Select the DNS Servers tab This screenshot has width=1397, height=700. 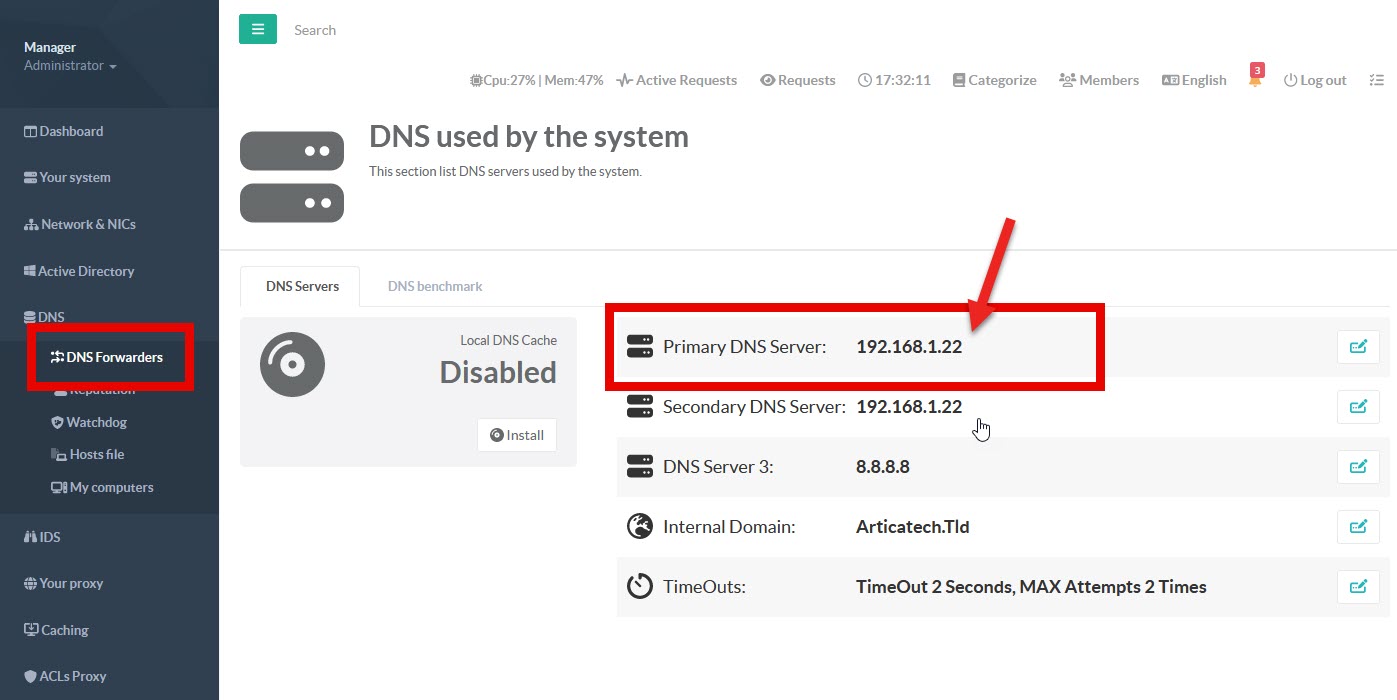pyautogui.click(x=302, y=286)
